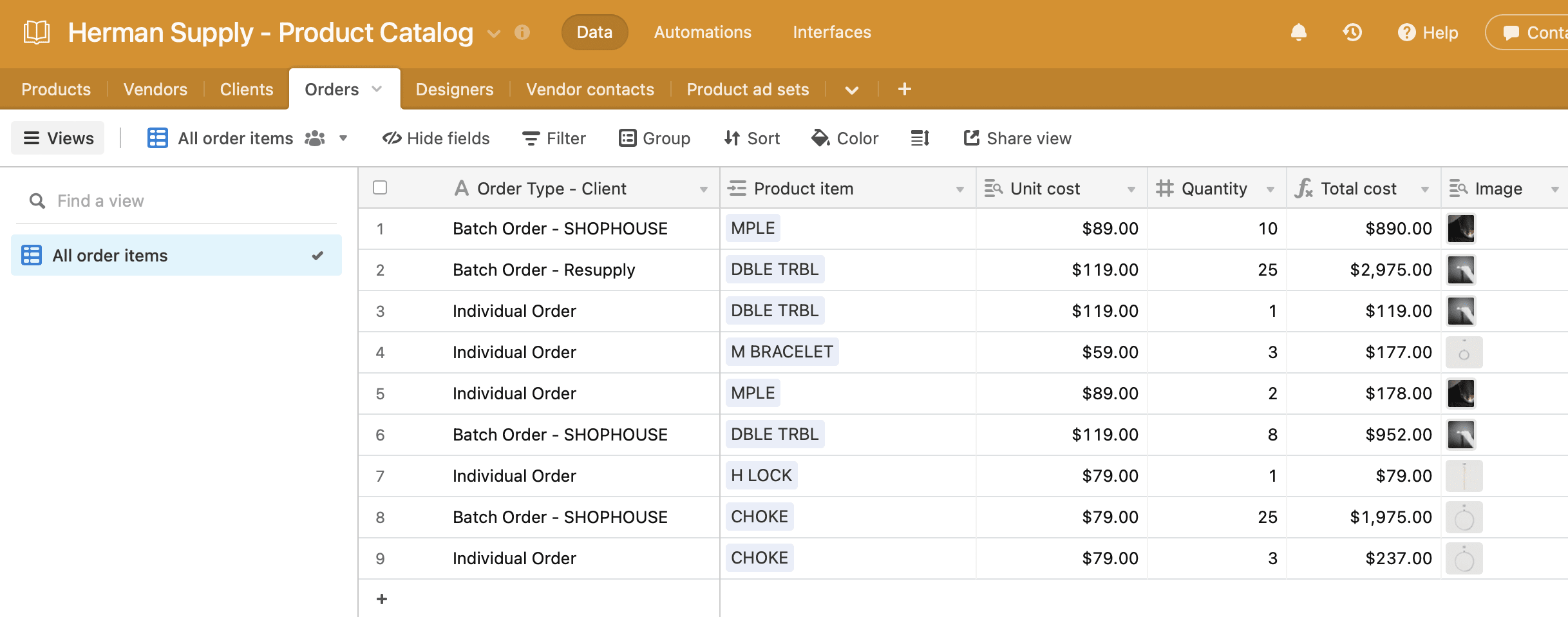
Task: Toggle the select all rows checkbox
Action: tap(380, 187)
